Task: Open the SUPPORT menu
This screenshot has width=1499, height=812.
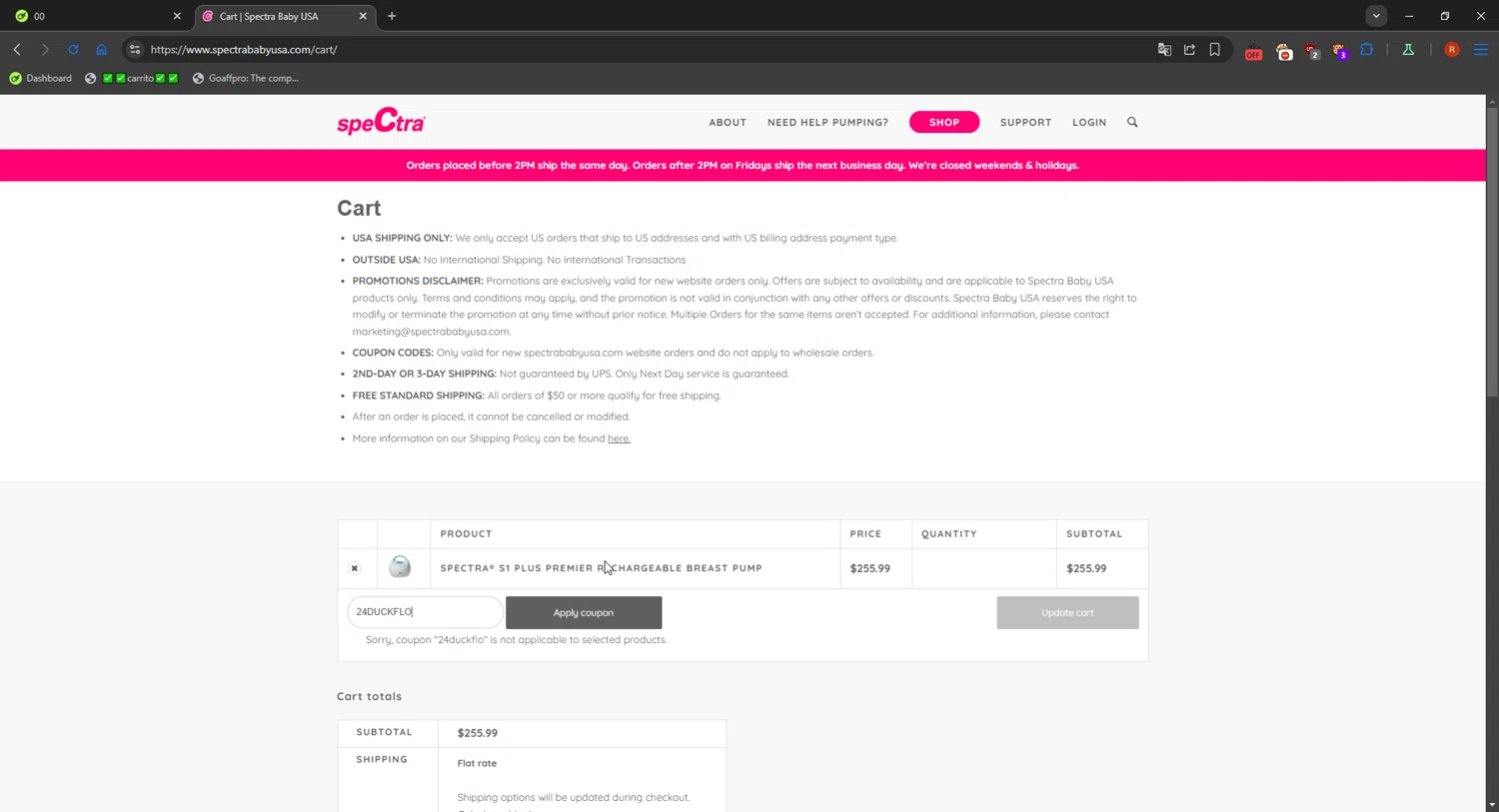Action: tap(1025, 122)
